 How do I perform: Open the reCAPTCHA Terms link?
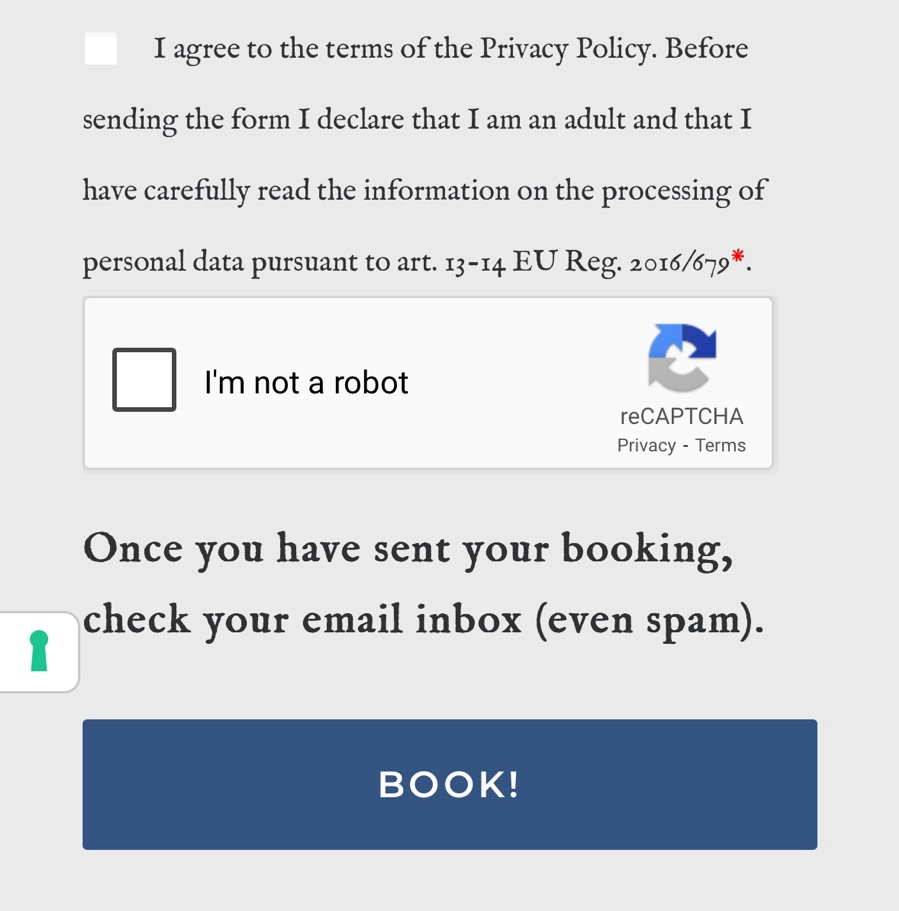721,446
